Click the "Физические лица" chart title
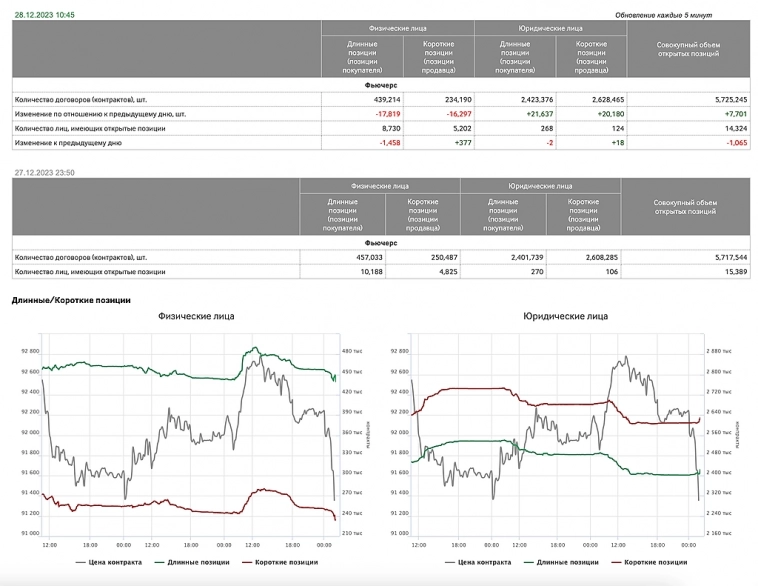The width and height of the screenshot is (758, 586). coord(196,317)
